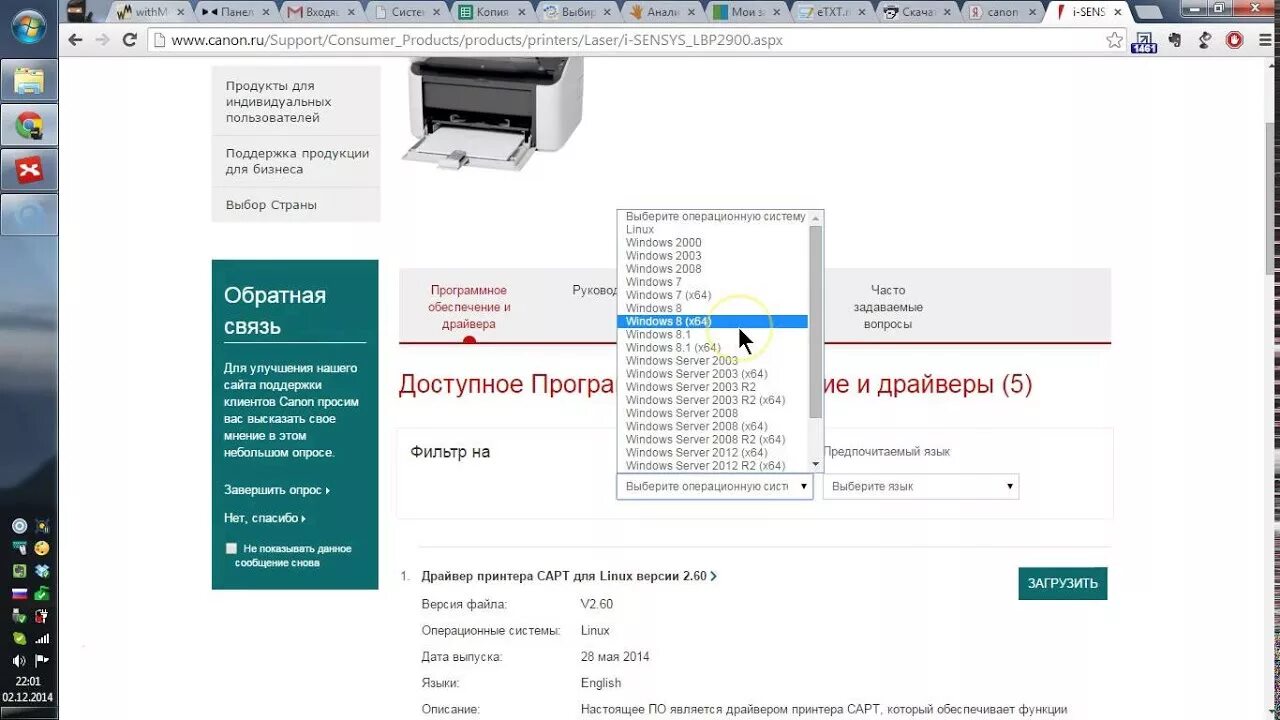Click the power plug tray icon
This screenshot has width=1280, height=720.
coord(42,616)
